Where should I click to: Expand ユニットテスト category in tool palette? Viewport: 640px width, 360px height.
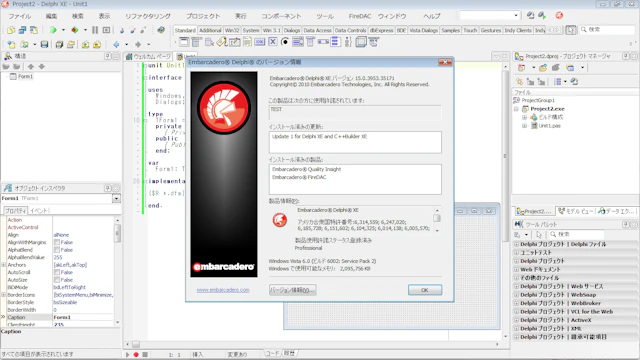[x=516, y=253]
